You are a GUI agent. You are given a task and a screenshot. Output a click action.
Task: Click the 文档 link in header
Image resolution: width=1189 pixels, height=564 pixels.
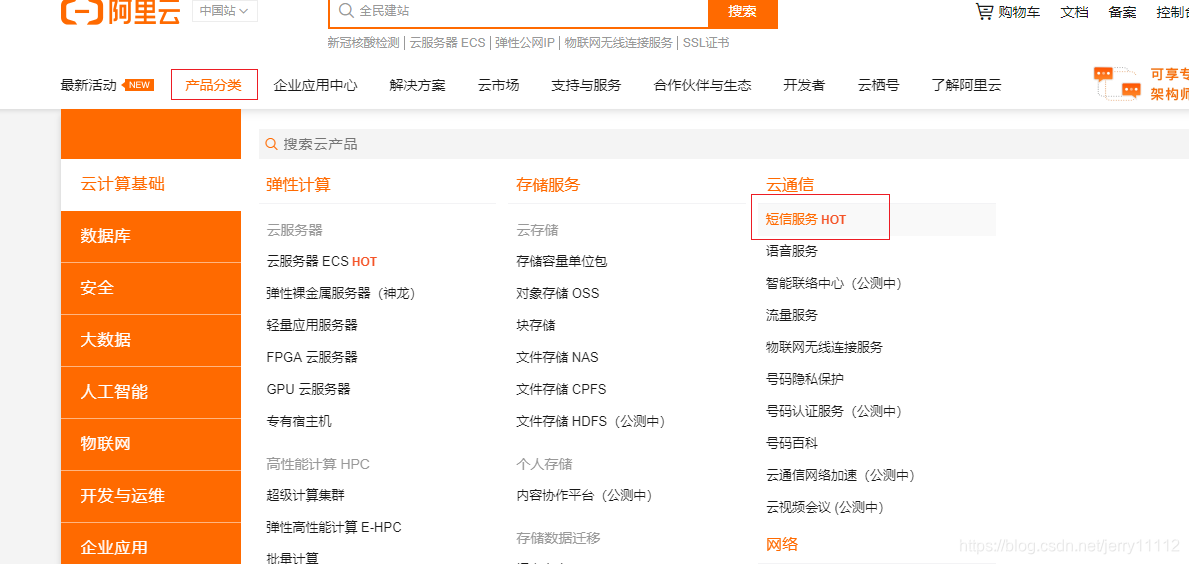coord(1074,12)
